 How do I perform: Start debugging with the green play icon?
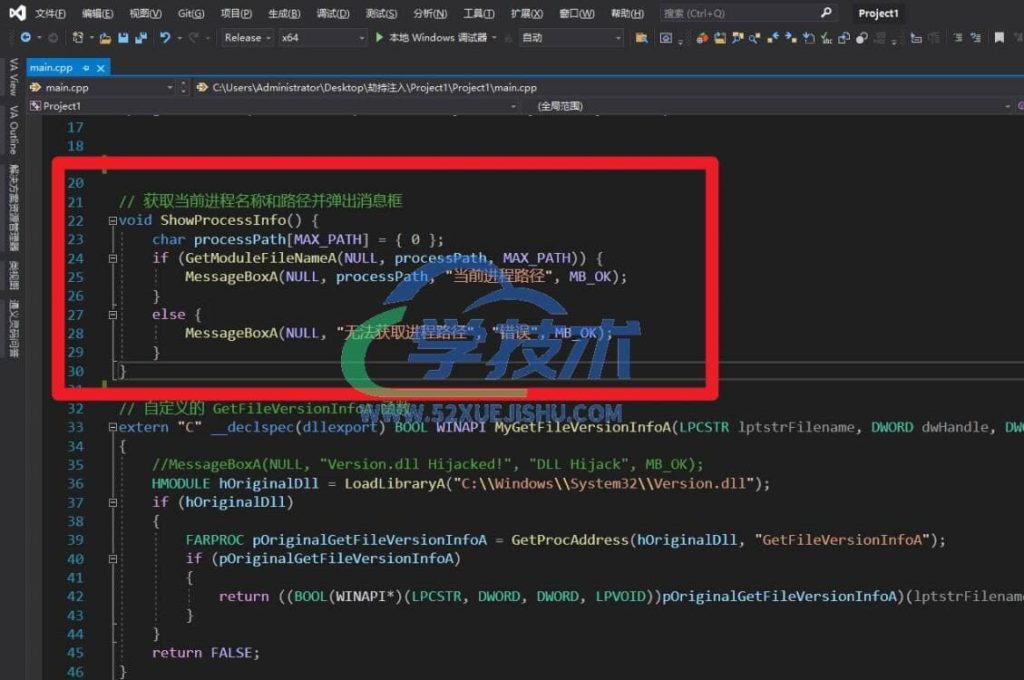[x=380, y=38]
